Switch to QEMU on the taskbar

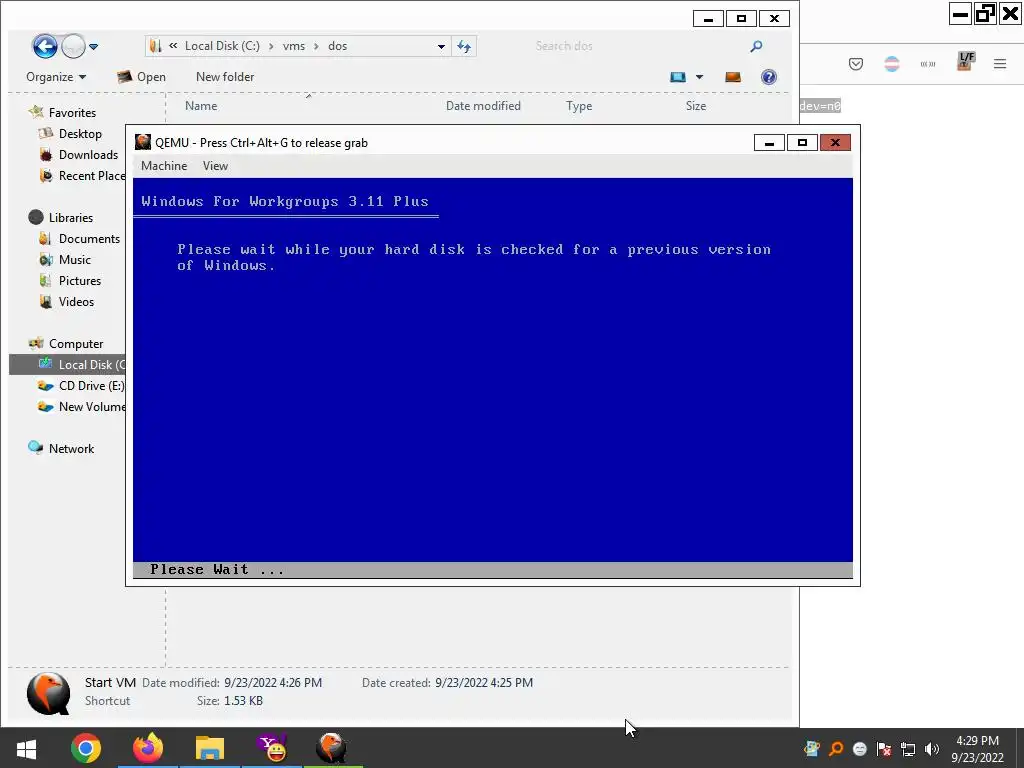coord(332,748)
